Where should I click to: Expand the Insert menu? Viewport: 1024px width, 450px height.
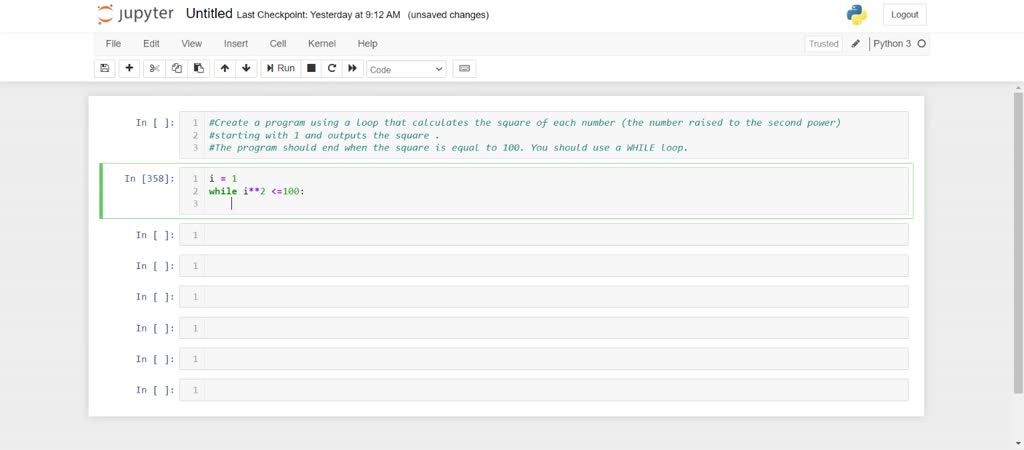click(x=236, y=44)
